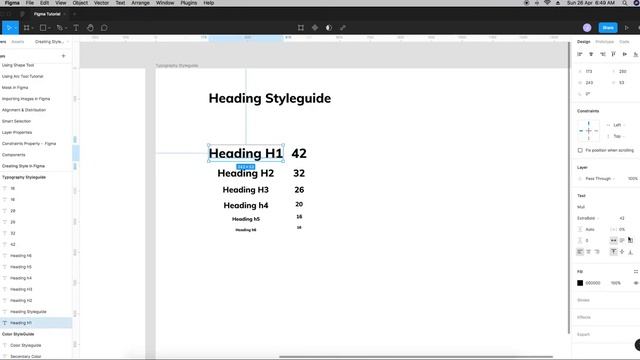
Task: Open File menu
Action: (30, 3)
